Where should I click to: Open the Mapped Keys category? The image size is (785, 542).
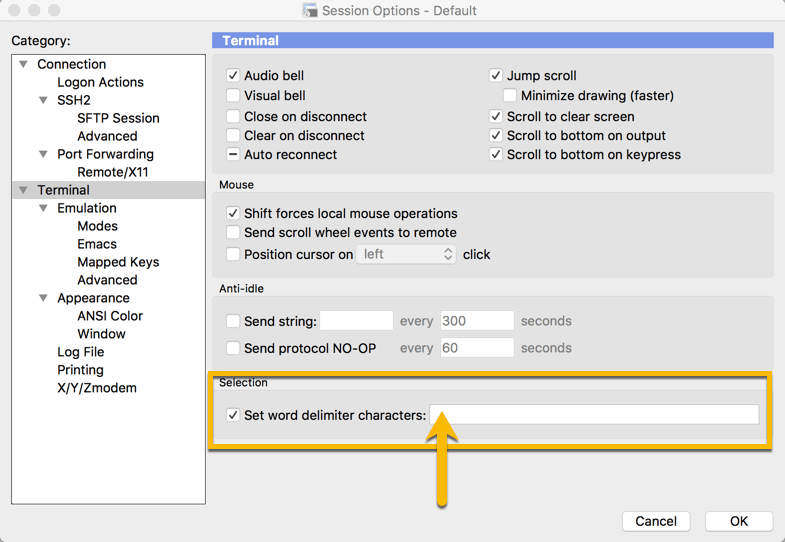tap(118, 262)
